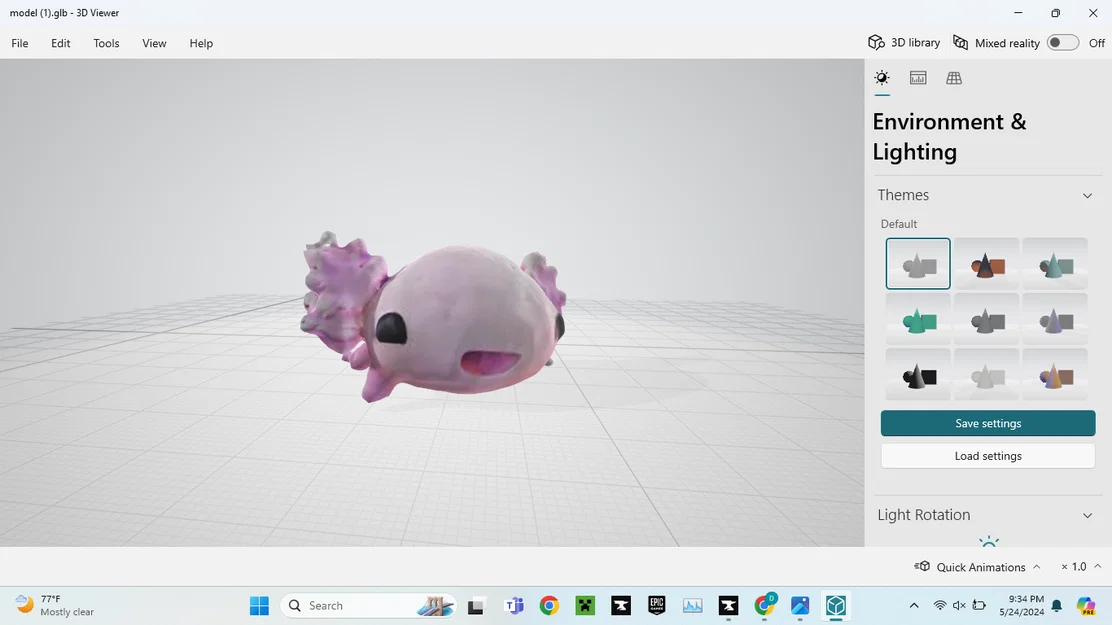The width and height of the screenshot is (1112, 625).
Task: Select the purple and gold theme thumbnail
Action: (x=1055, y=374)
